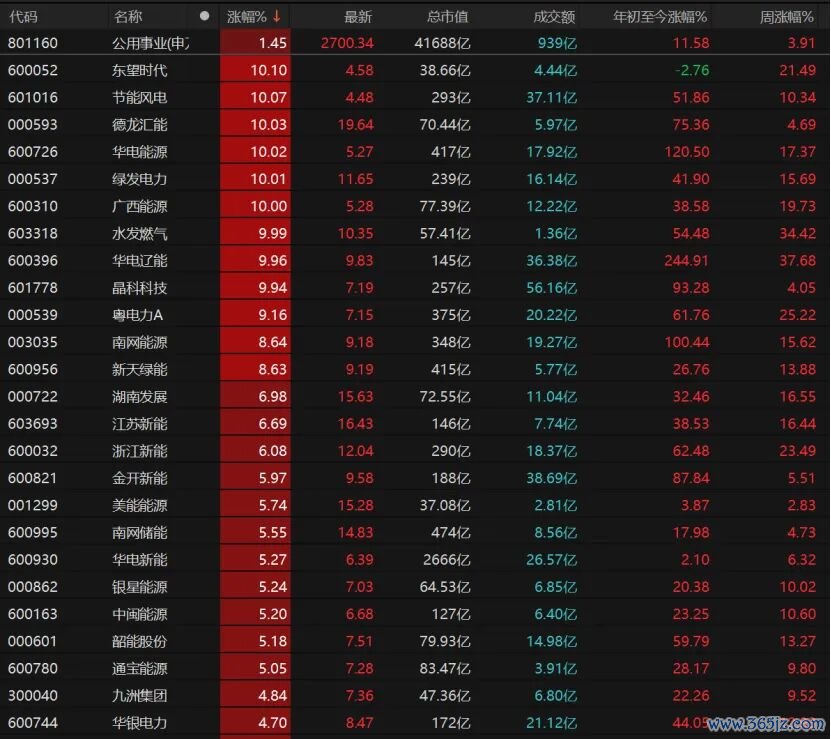Click weekly gain value 37.68
Viewport: 831px width, 739px height.
click(x=797, y=260)
